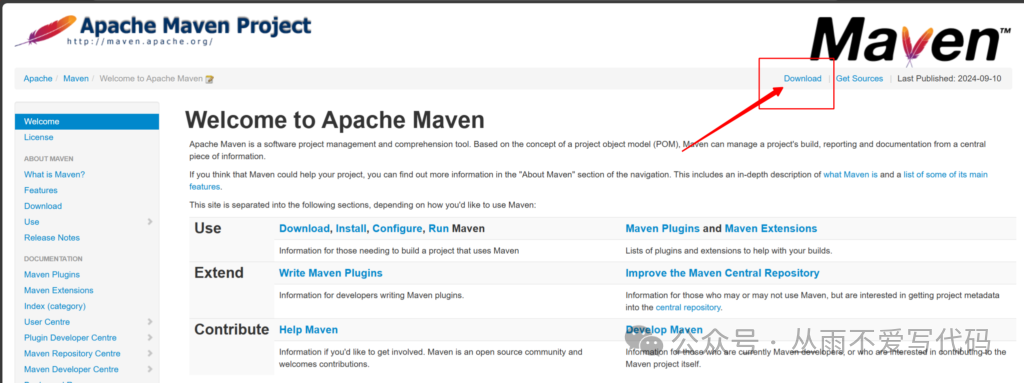
Task: Expand the Maven Repository Centre arrow
Action: [150, 353]
